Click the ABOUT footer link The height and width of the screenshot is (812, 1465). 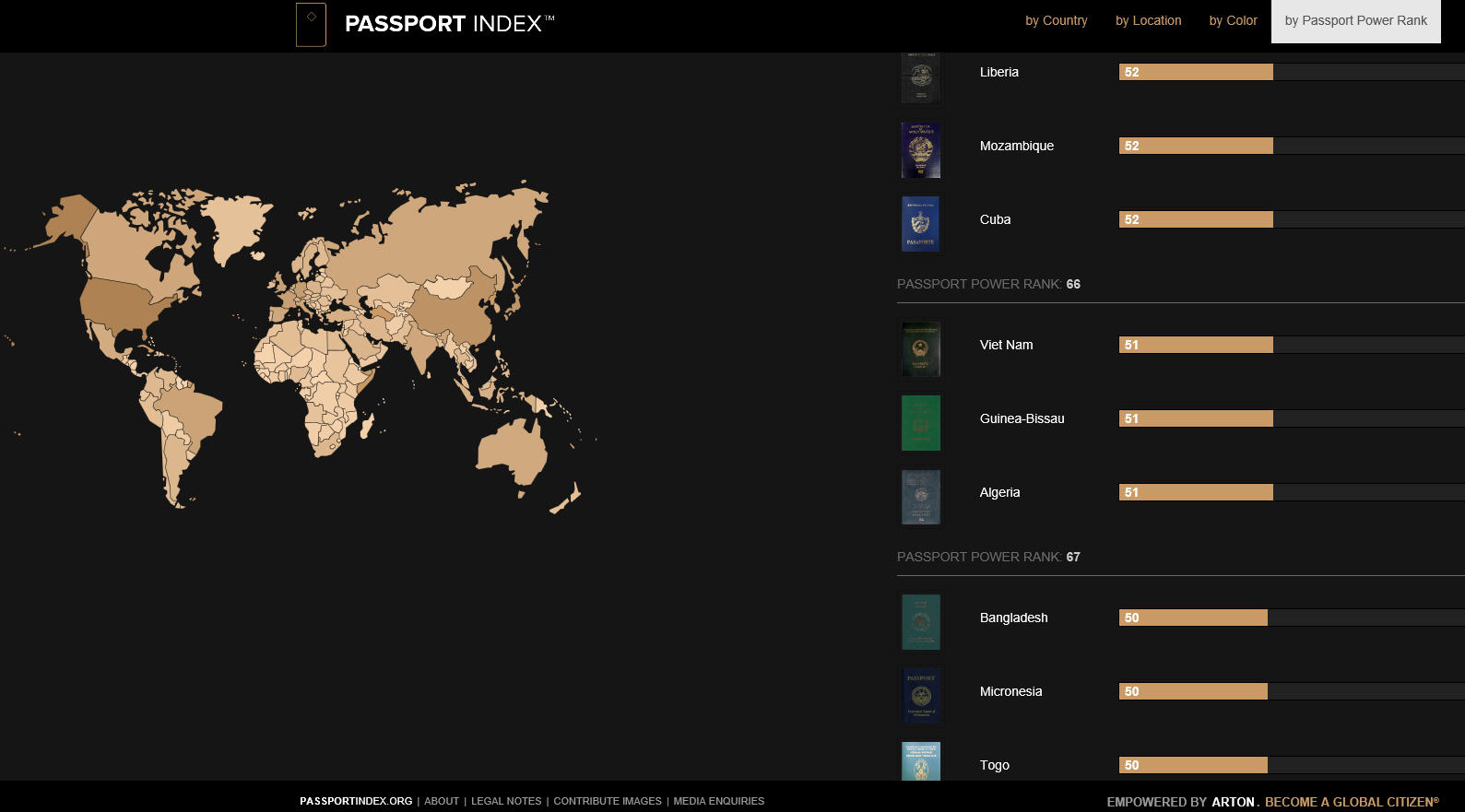442,801
